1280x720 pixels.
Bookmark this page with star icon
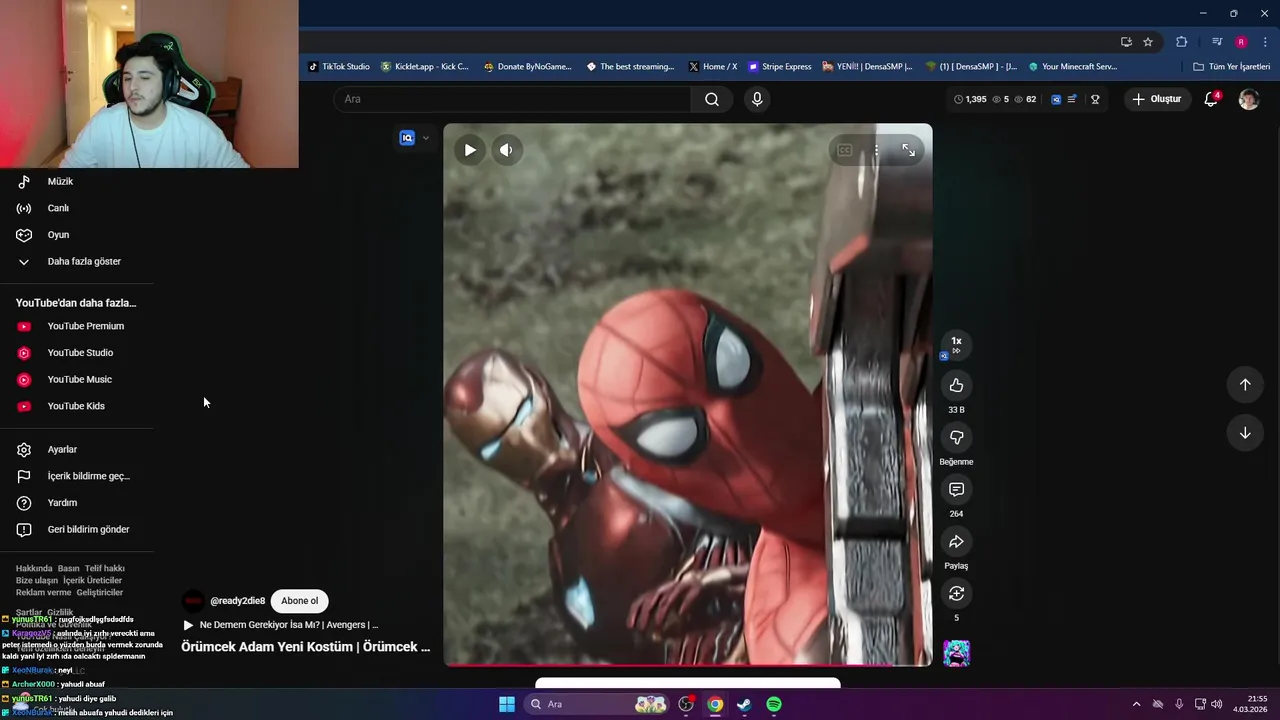point(1148,42)
